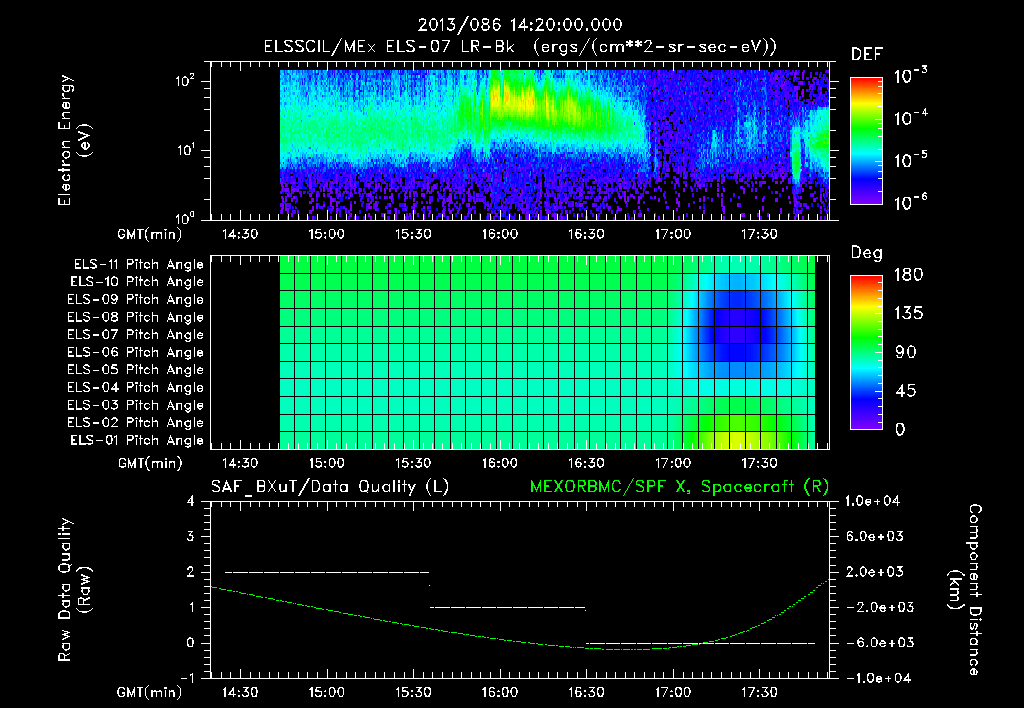Viewport: 1024px width, 708px height.
Task: Click GMT(min) label under bottom panel
Action: click(x=150, y=692)
